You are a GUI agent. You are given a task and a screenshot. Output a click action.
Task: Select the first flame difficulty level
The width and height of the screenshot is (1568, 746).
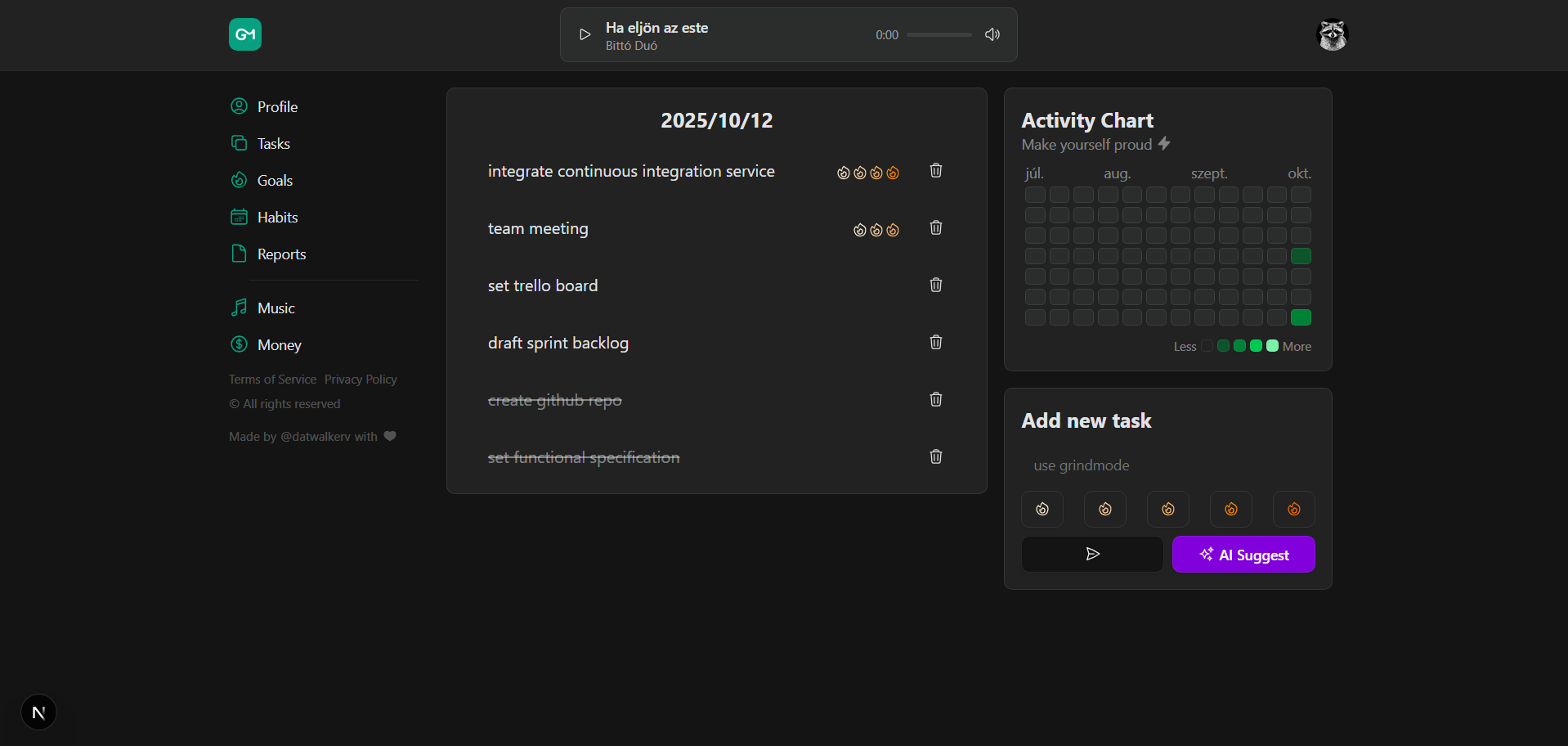(x=1042, y=510)
